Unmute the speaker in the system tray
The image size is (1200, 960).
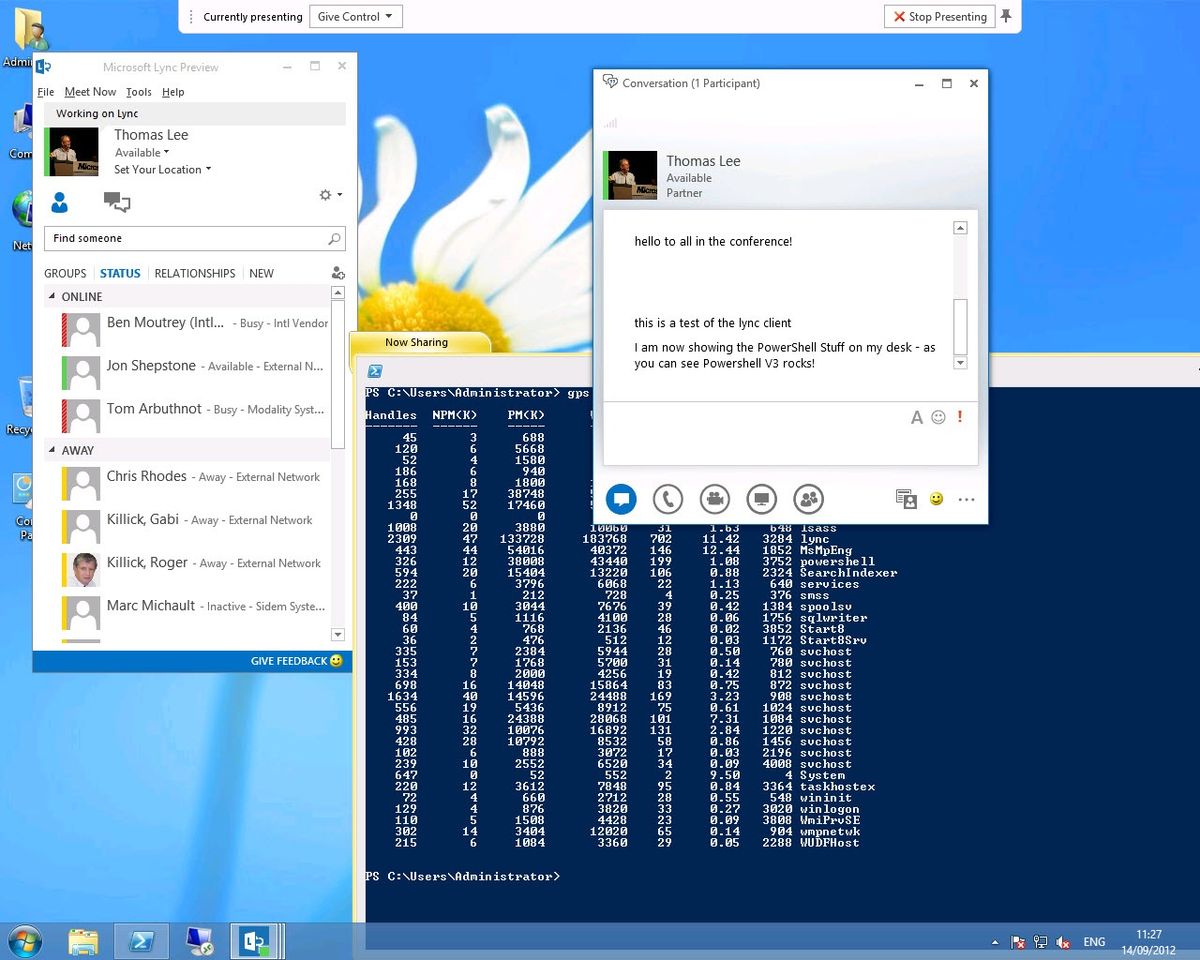pyautogui.click(x=1063, y=941)
